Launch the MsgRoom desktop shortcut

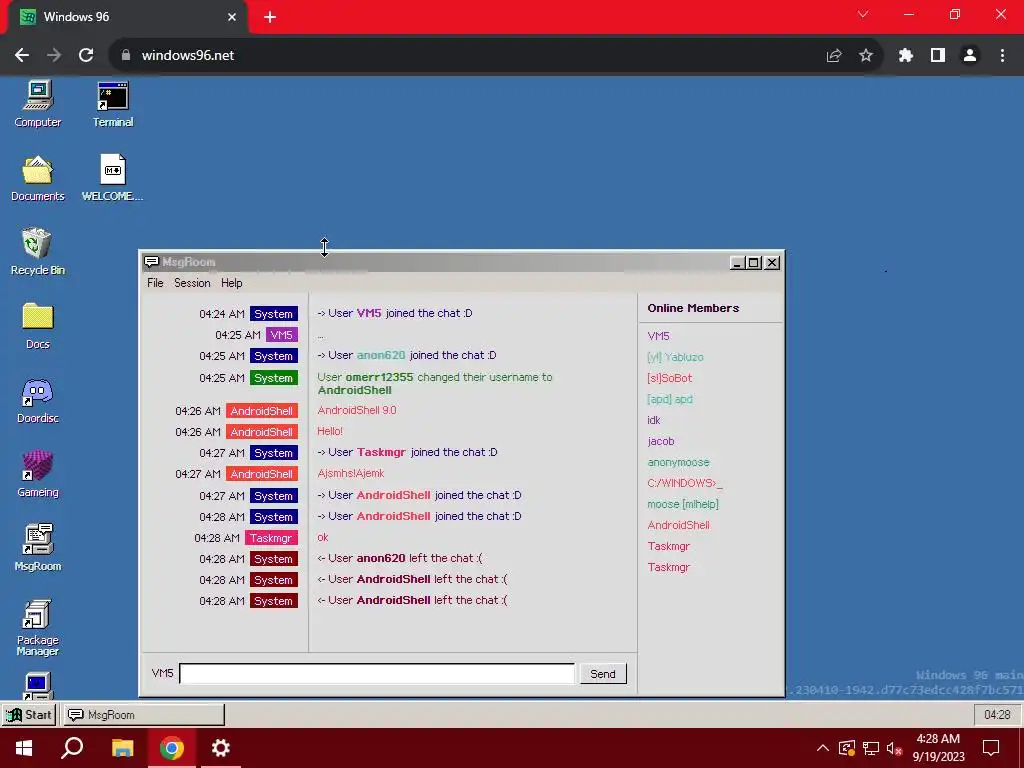38,548
